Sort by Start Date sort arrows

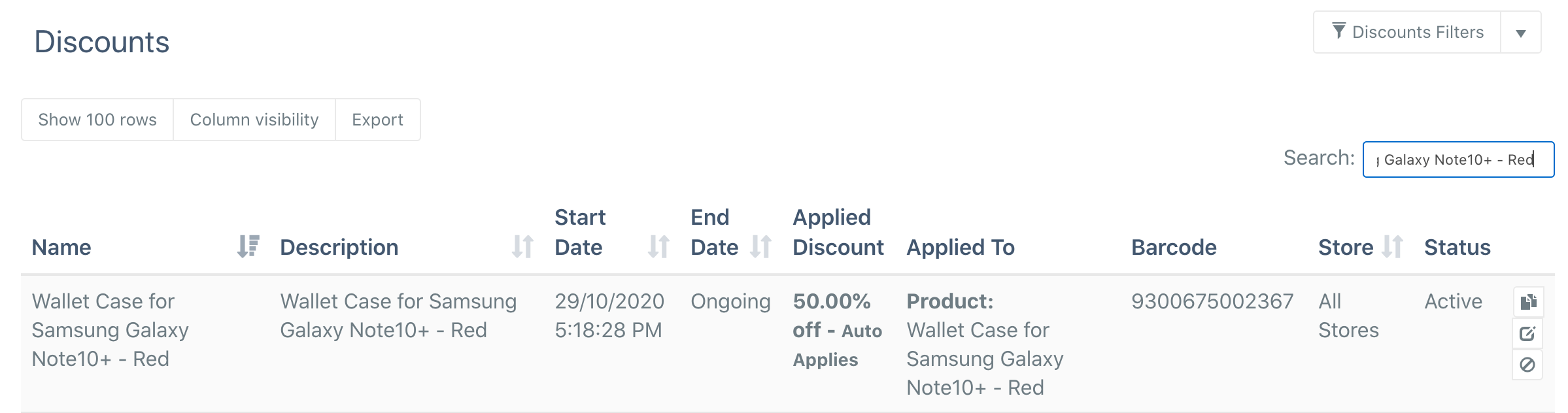tap(658, 246)
